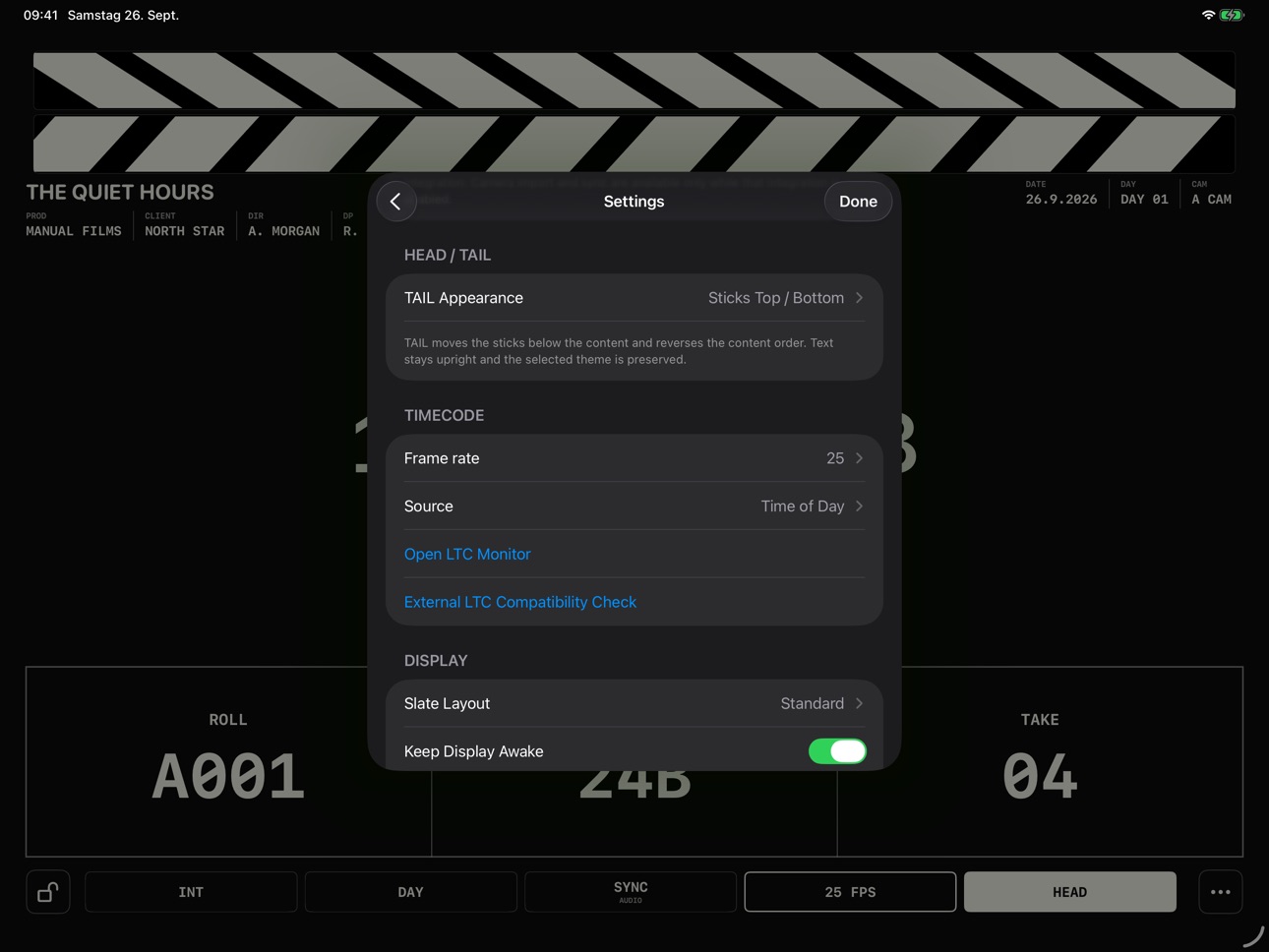Toggle HEAD slate mode

1070,892
